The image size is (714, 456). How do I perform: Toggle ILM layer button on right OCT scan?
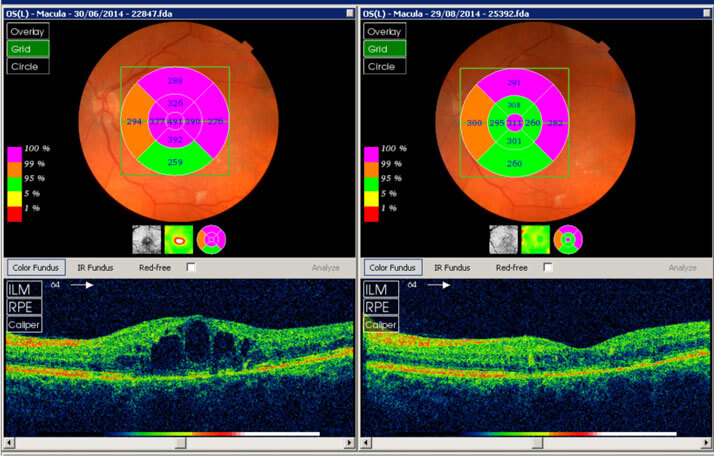(381, 289)
